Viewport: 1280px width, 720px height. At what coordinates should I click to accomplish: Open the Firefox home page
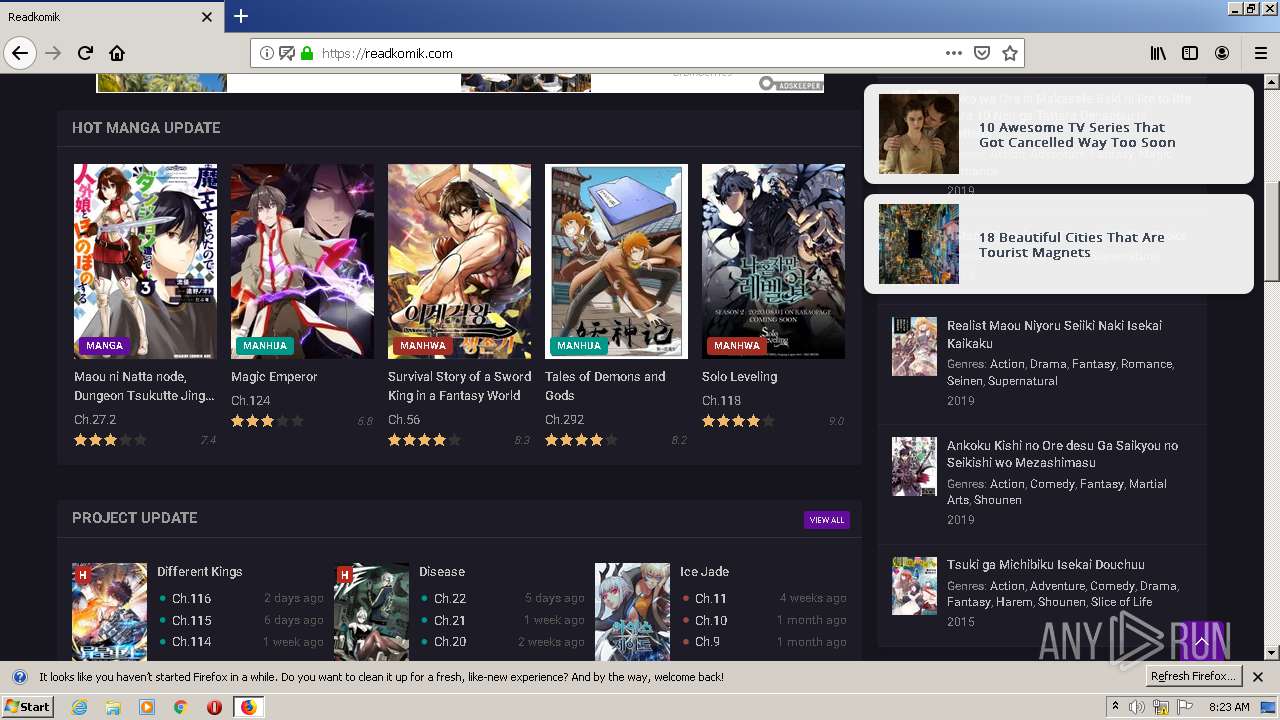pyautogui.click(x=117, y=53)
